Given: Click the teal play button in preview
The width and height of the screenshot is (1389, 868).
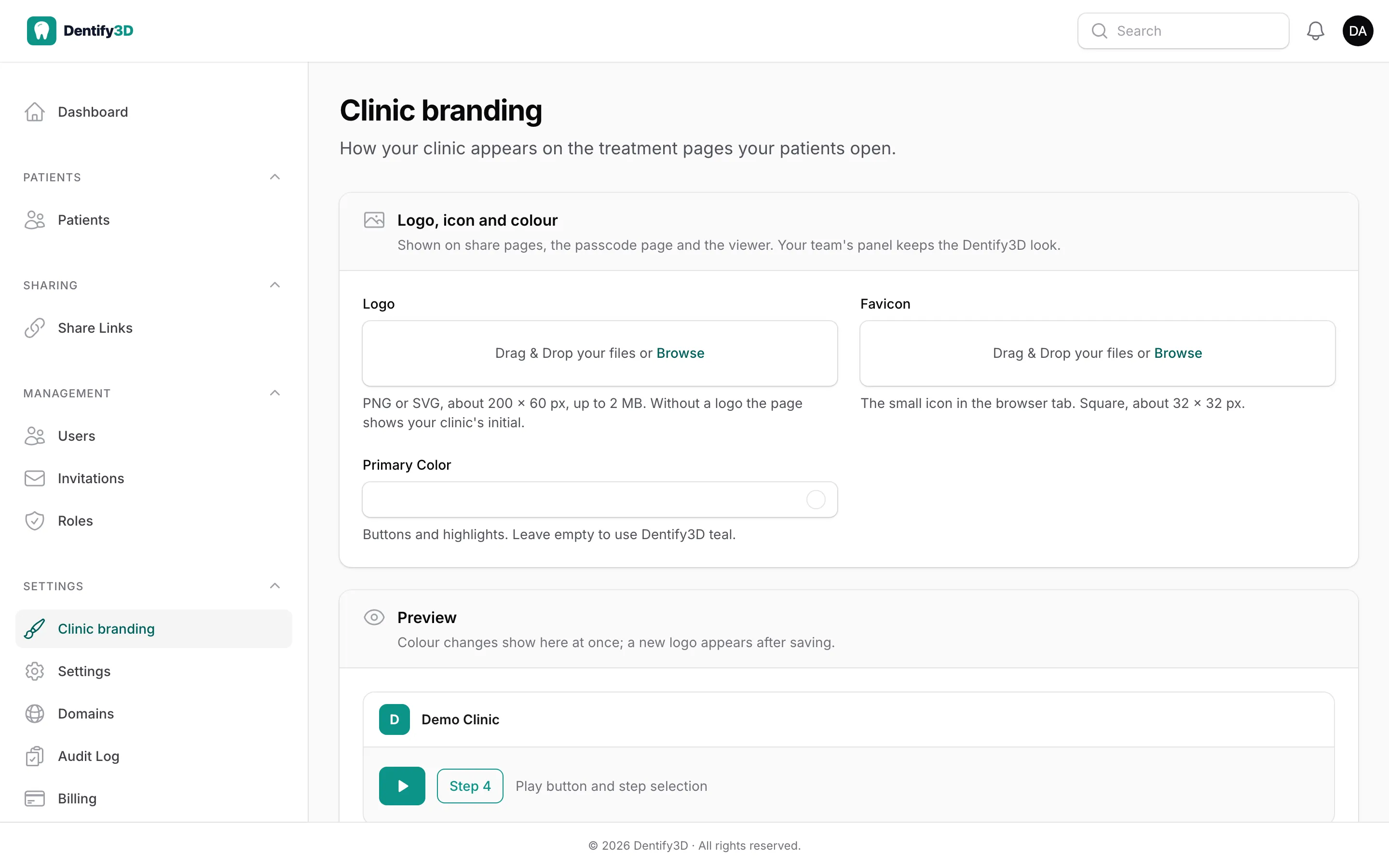Looking at the screenshot, I should click(402, 786).
